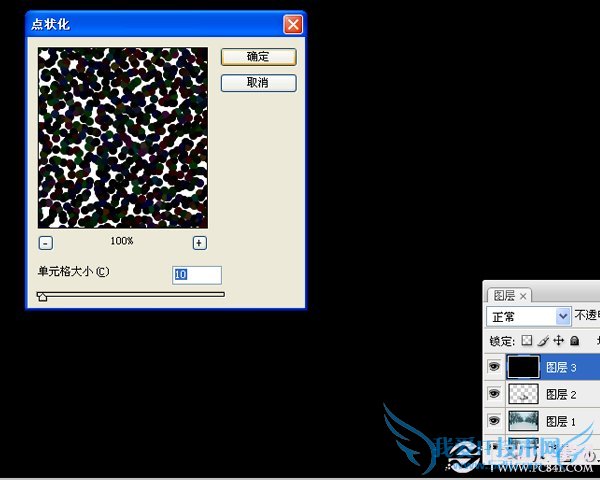Hide 图层 3 with its eye icon
Viewport: 600px width, 480px height.
coord(494,367)
